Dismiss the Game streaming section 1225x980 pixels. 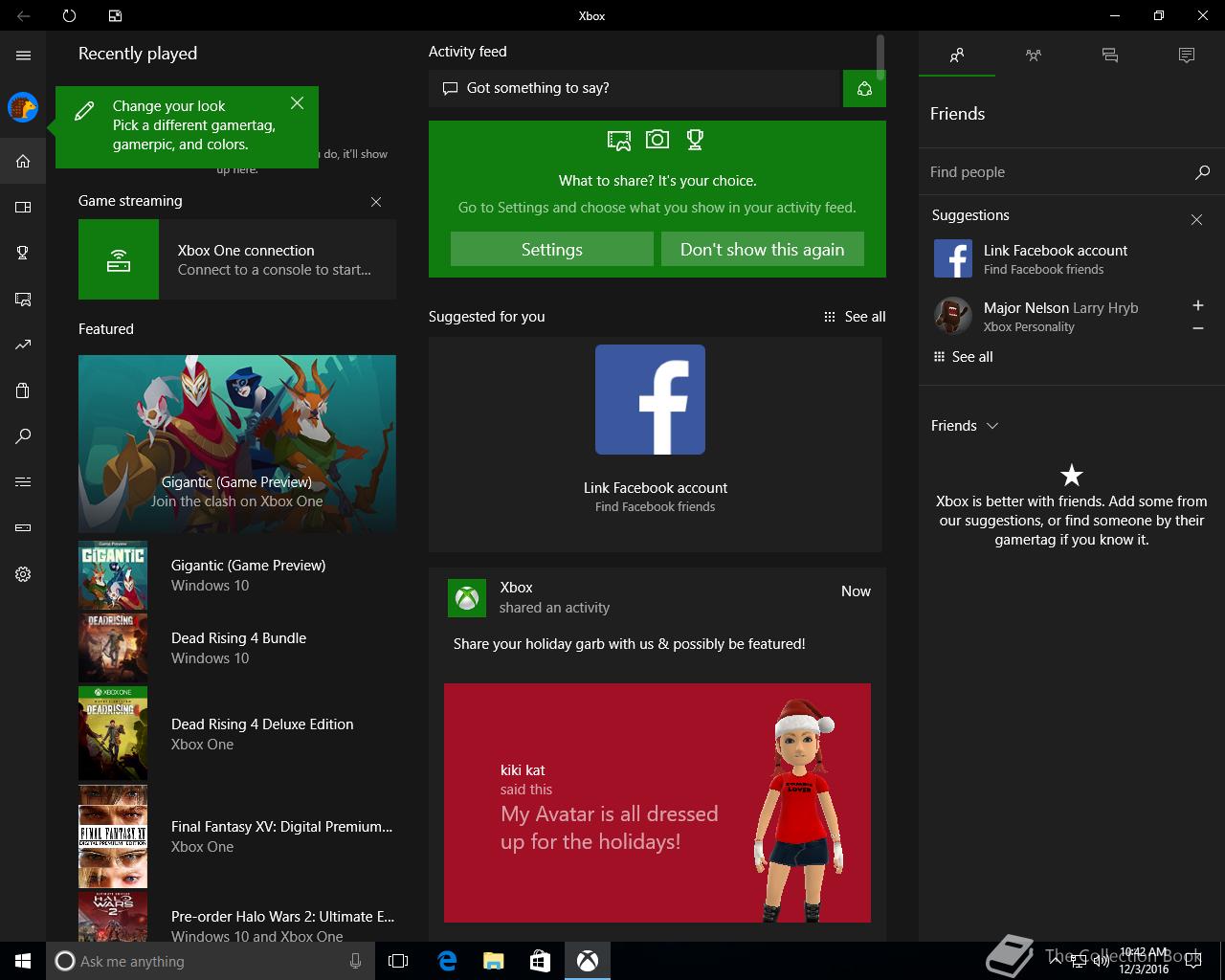point(376,202)
